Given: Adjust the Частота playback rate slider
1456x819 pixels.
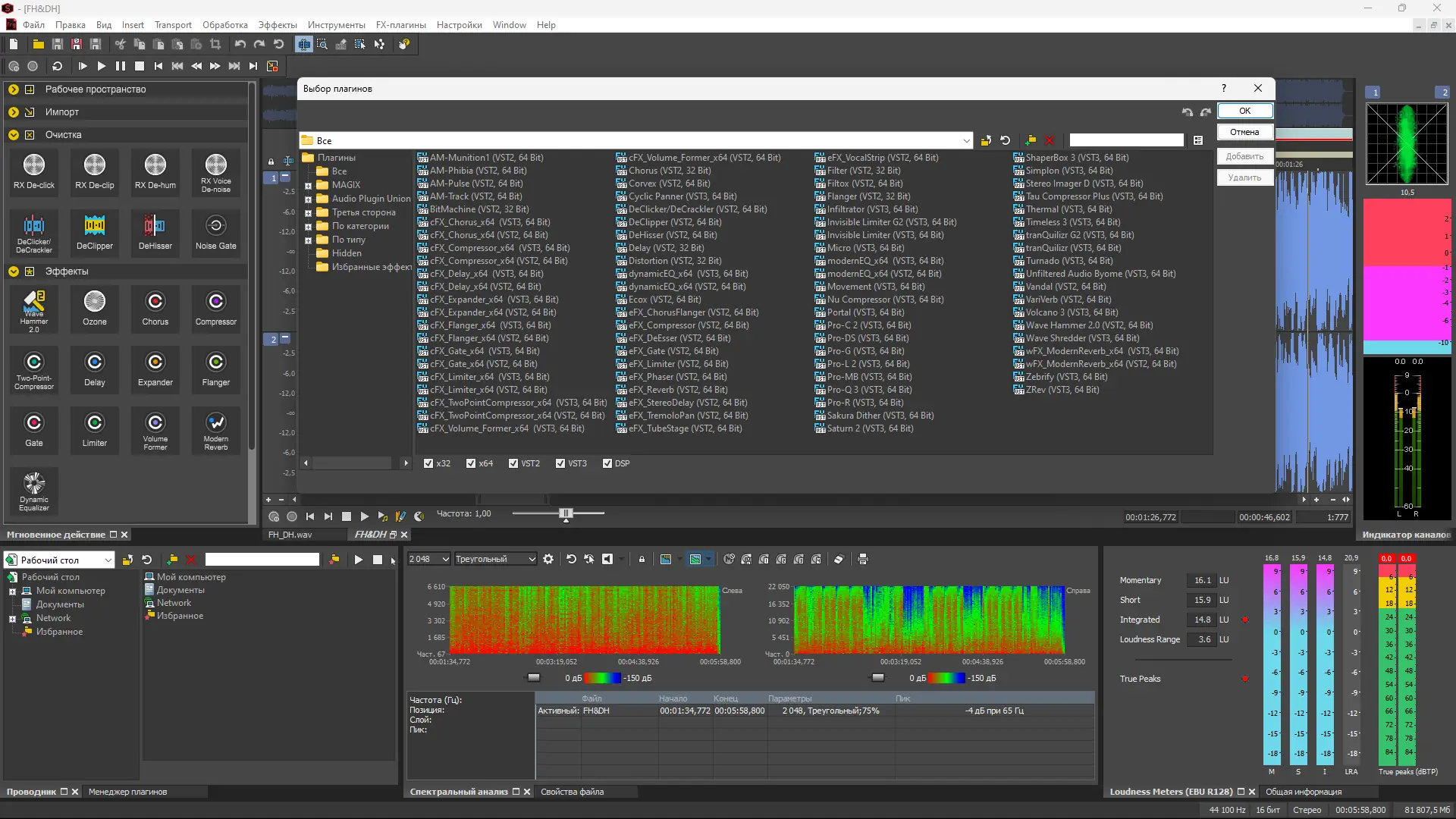Looking at the screenshot, I should click(565, 514).
